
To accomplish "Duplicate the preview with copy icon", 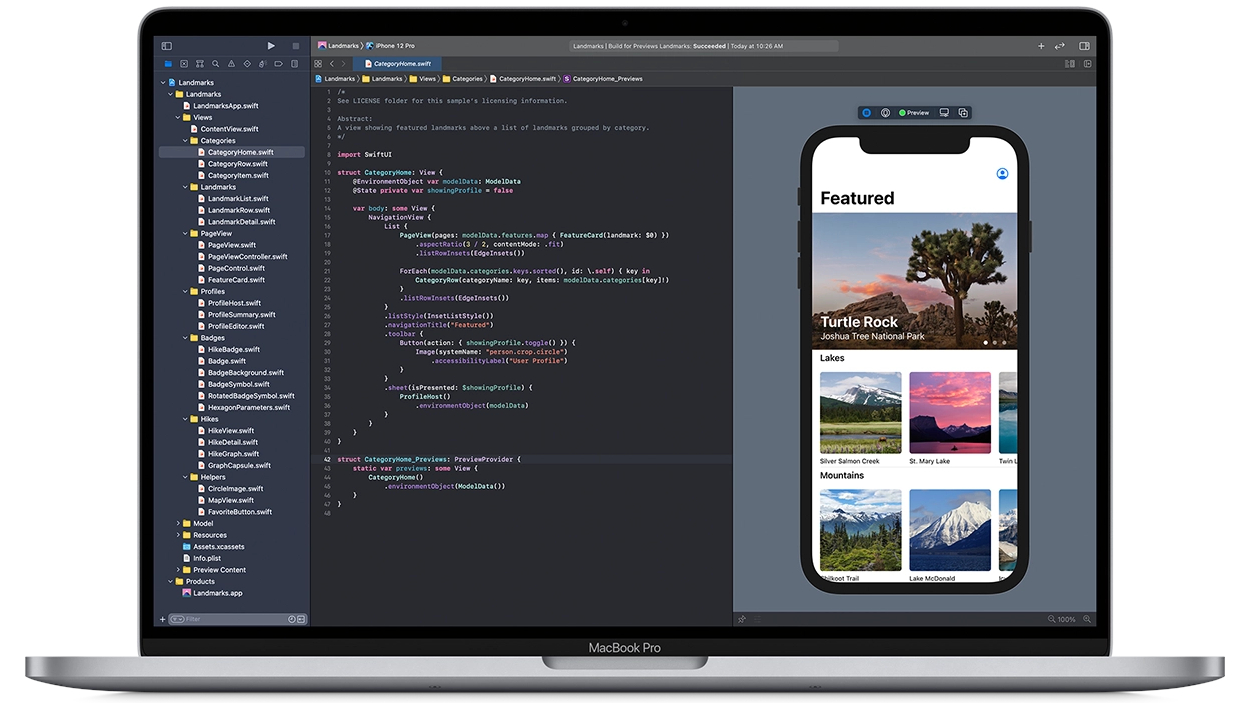I will [x=963, y=113].
